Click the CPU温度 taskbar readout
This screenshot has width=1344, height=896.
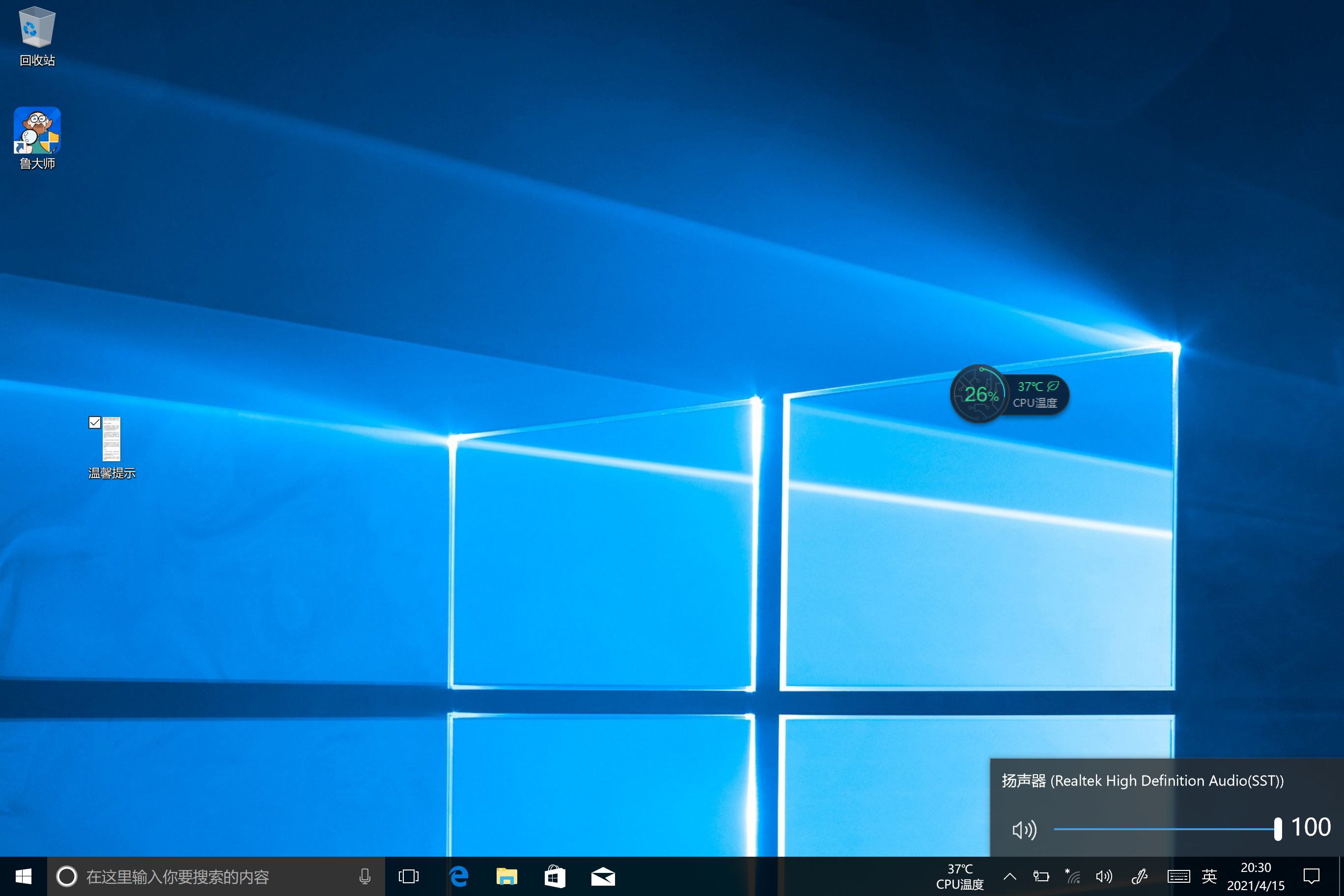[x=960, y=876]
